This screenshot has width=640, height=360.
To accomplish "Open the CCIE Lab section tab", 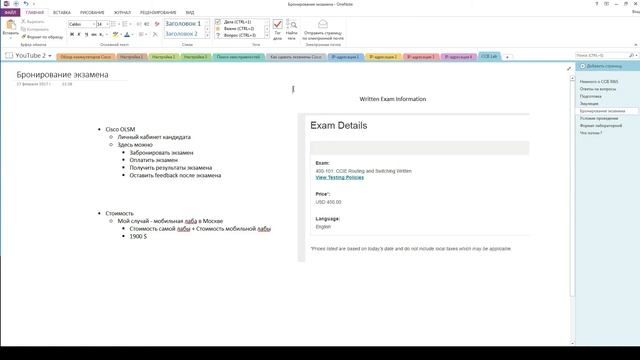I will click(489, 56).
